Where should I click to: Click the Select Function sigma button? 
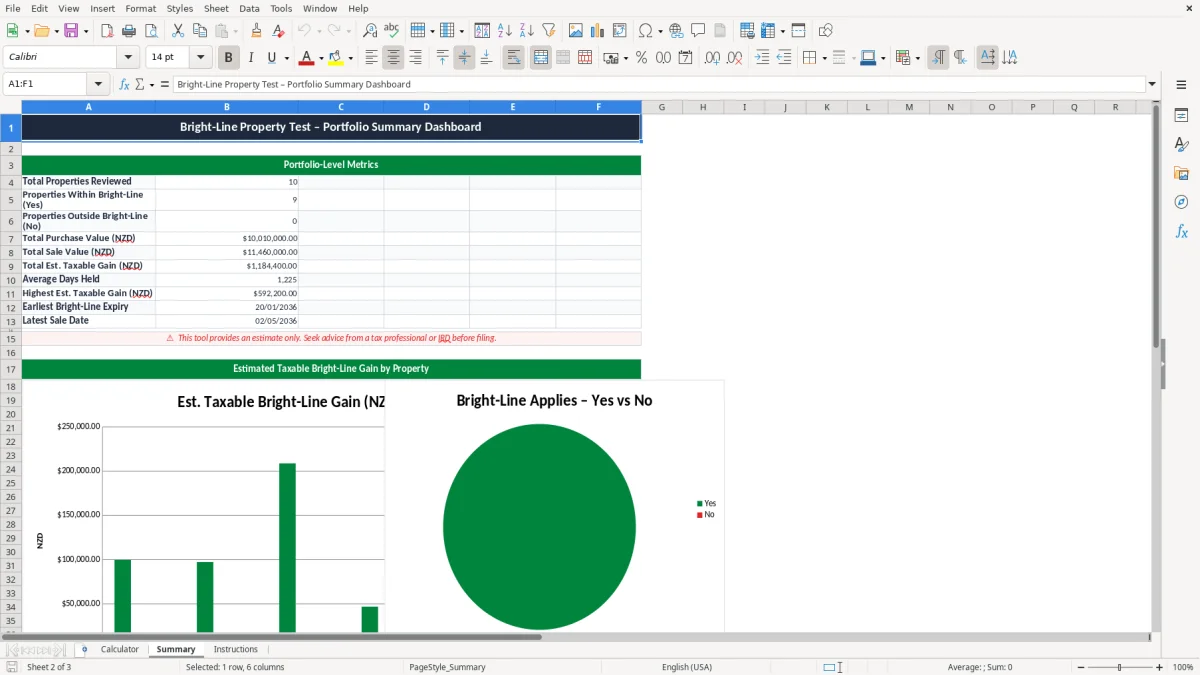pos(139,84)
